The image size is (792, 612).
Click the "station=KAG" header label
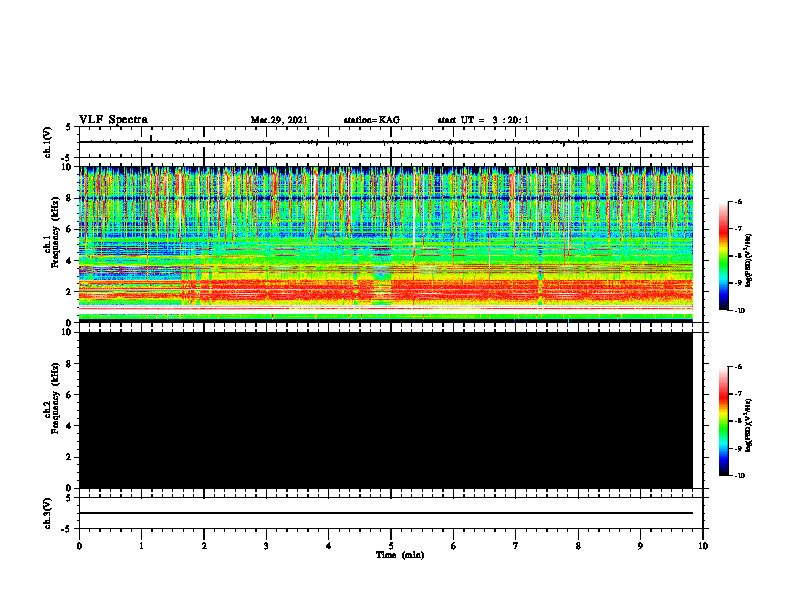[x=372, y=120]
